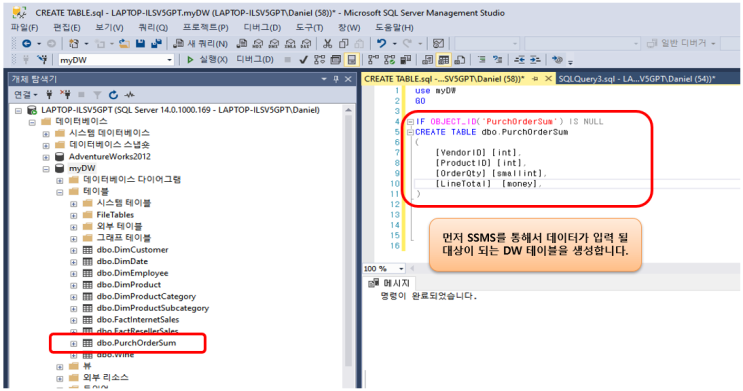The height and width of the screenshot is (391, 743).
Task: Click the Object Explorer disconnect icon
Action: [x=65, y=95]
